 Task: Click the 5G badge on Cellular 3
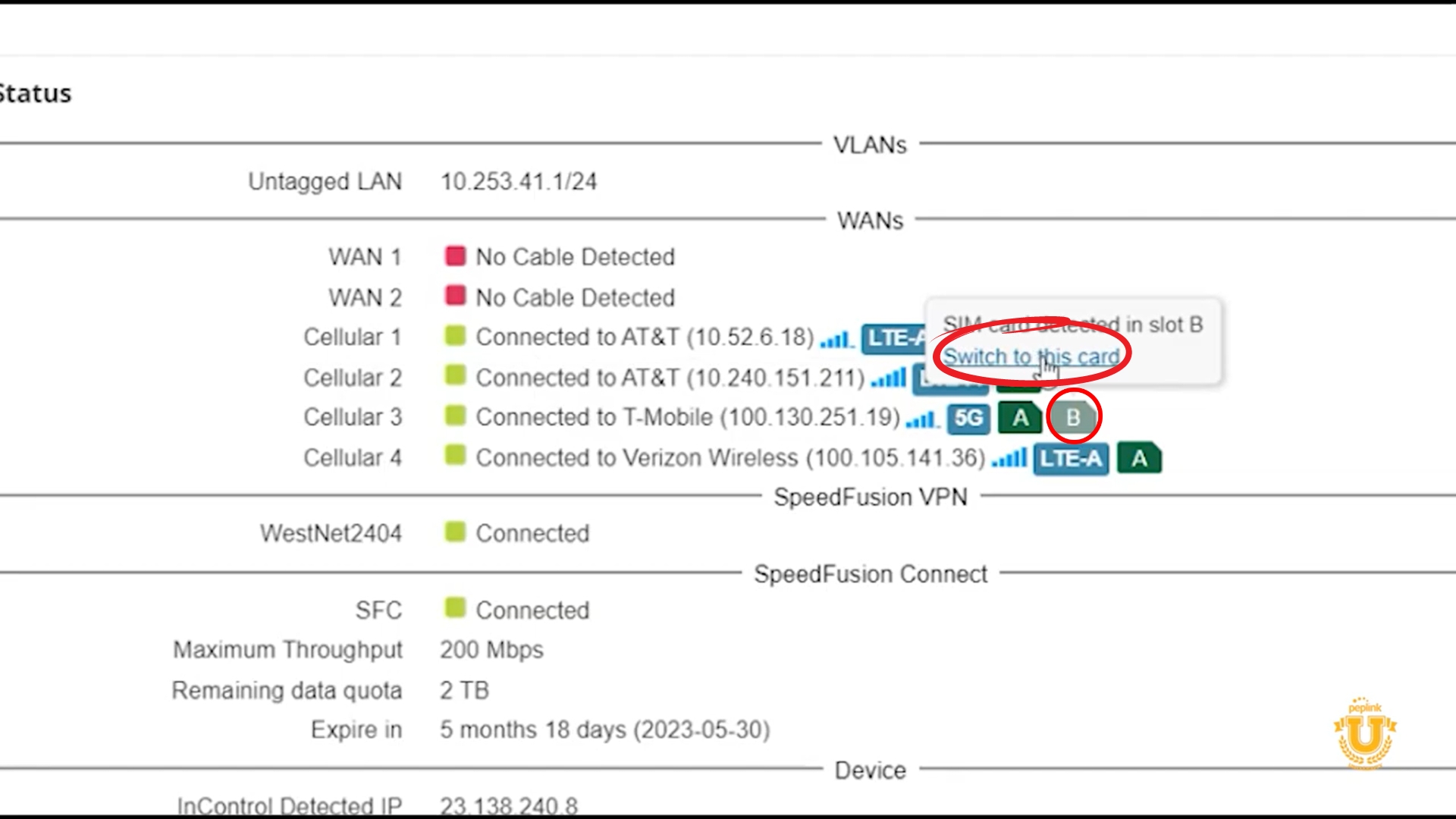[x=968, y=418]
